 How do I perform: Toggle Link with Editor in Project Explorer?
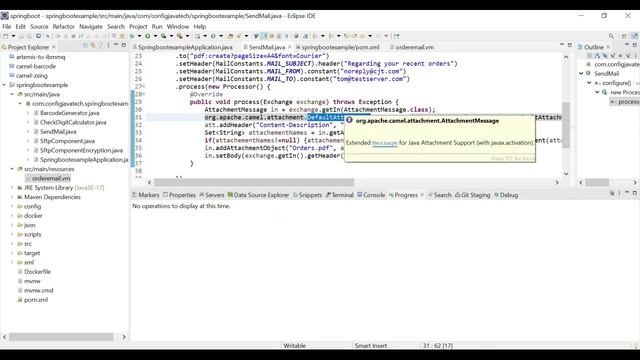[93, 45]
